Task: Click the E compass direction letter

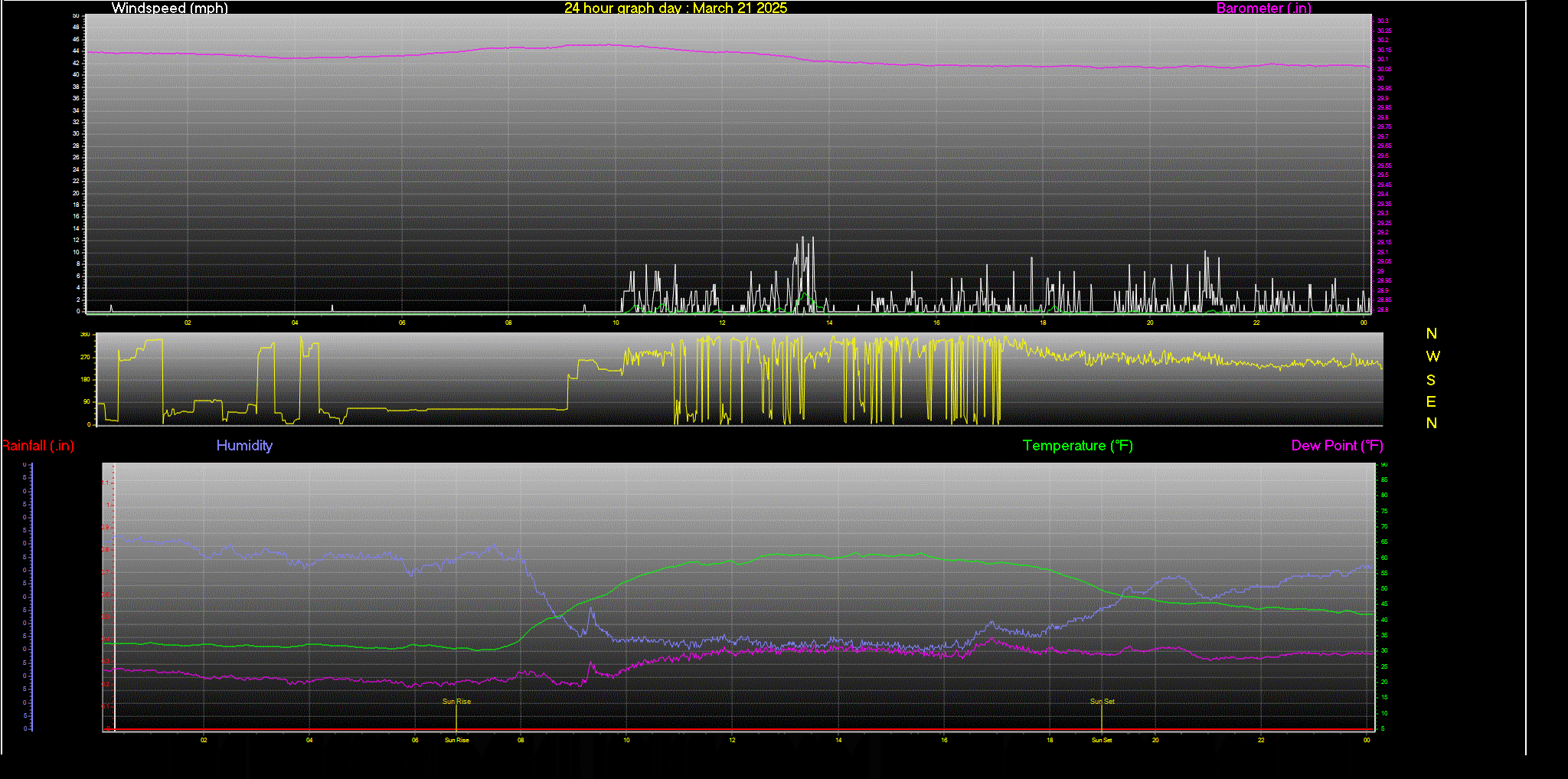Action: pos(1431,401)
